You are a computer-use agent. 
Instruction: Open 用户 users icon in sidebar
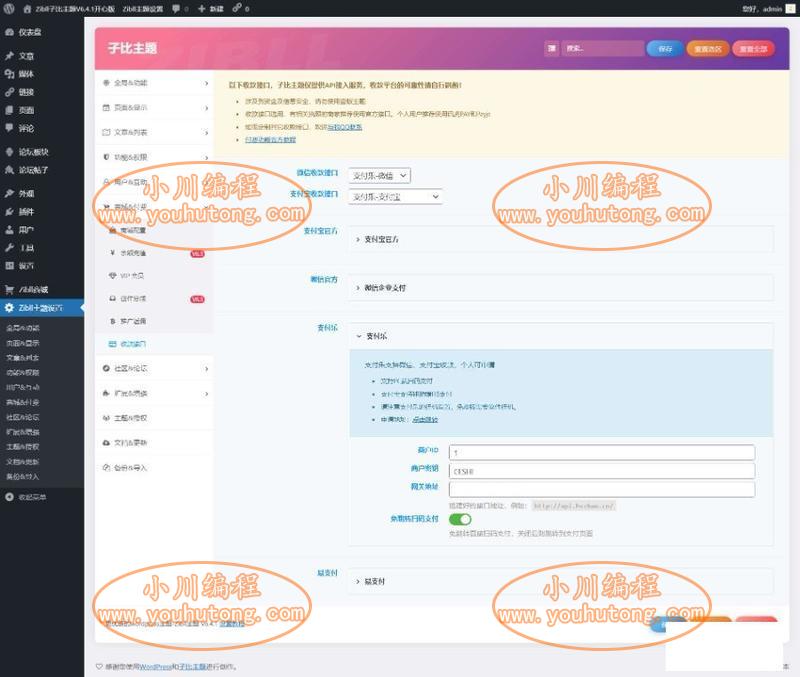click(x=9, y=230)
